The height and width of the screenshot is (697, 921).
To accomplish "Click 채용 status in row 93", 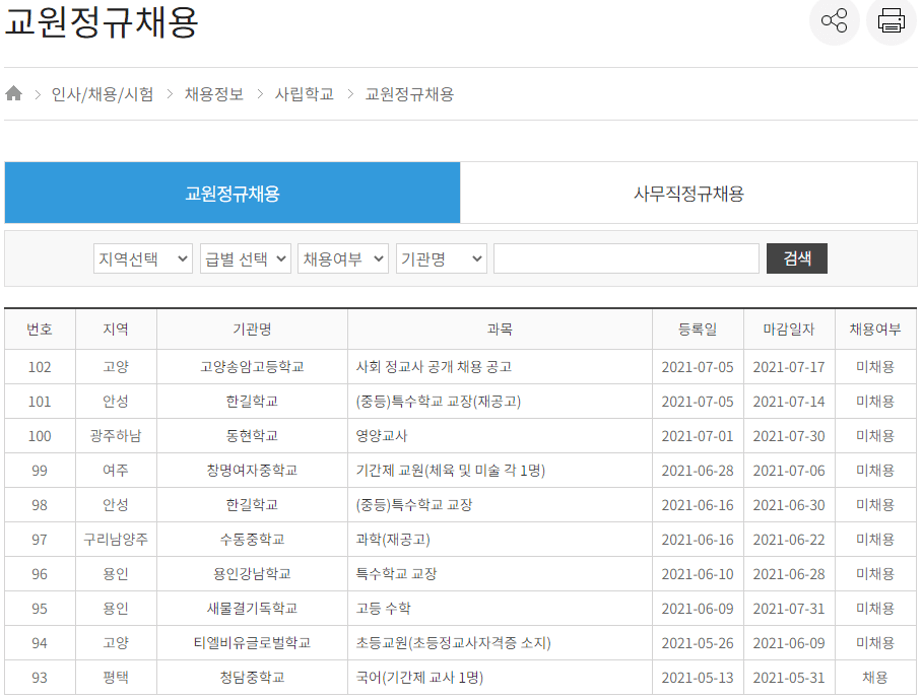I will point(875,678).
